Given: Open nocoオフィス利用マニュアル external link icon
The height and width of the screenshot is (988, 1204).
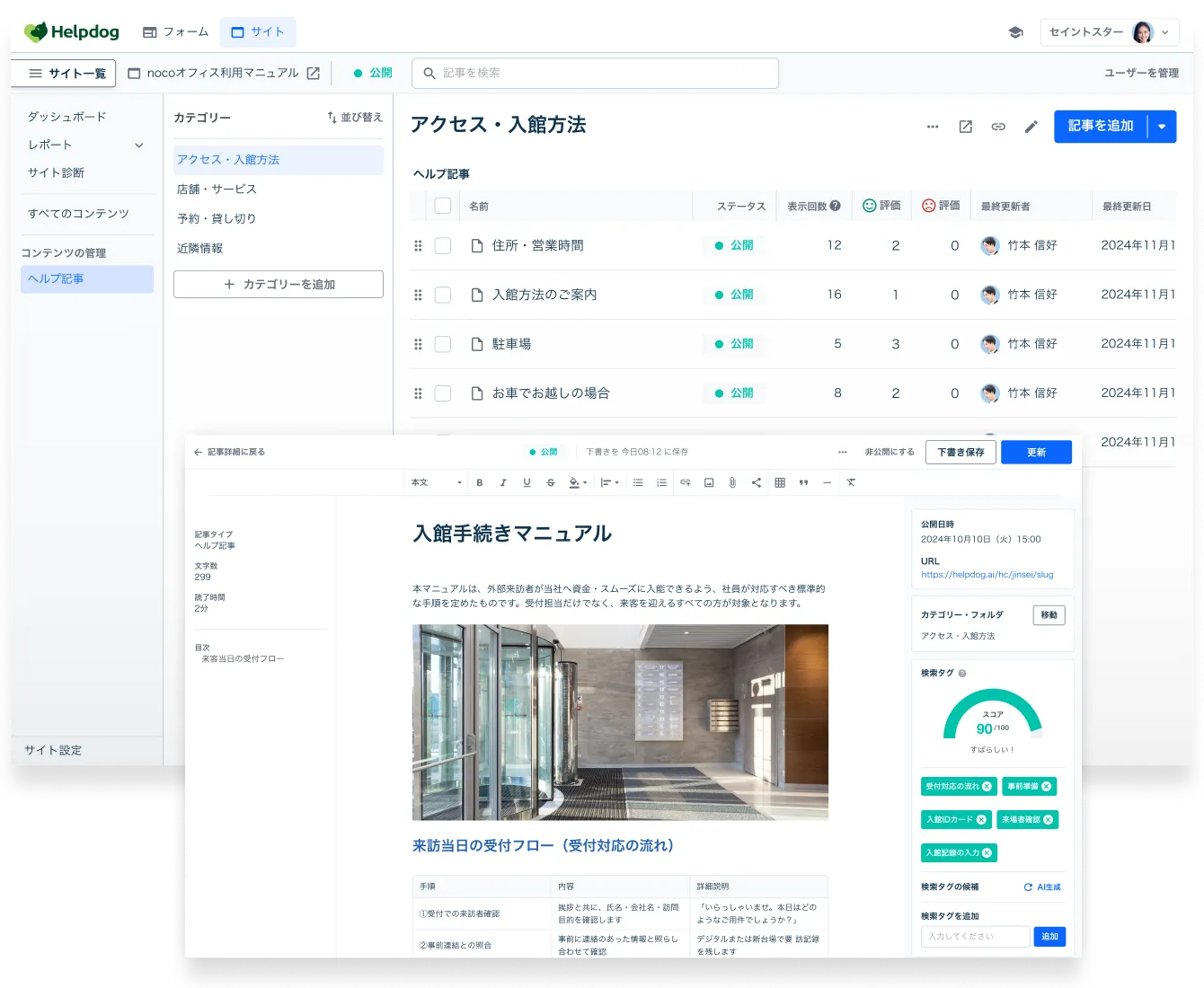Looking at the screenshot, I should click(x=313, y=74).
